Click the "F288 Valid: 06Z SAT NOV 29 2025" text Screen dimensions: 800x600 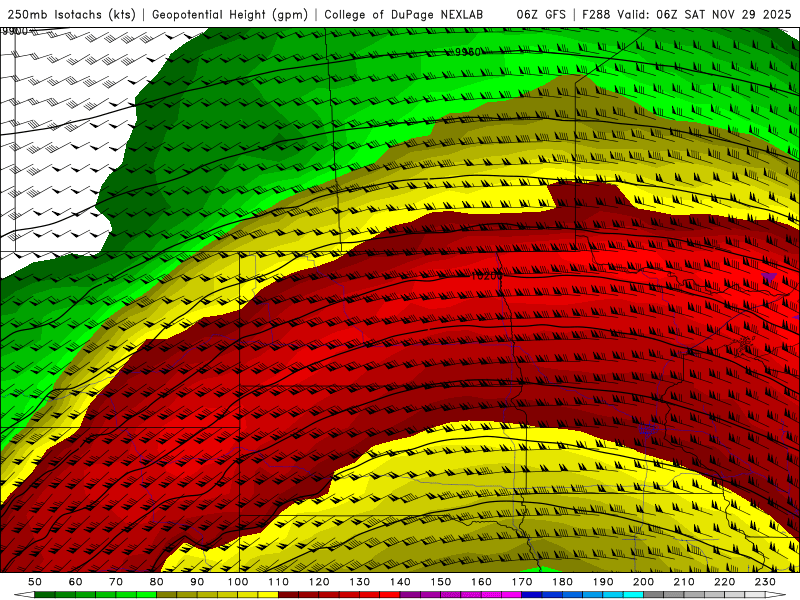click(x=687, y=14)
